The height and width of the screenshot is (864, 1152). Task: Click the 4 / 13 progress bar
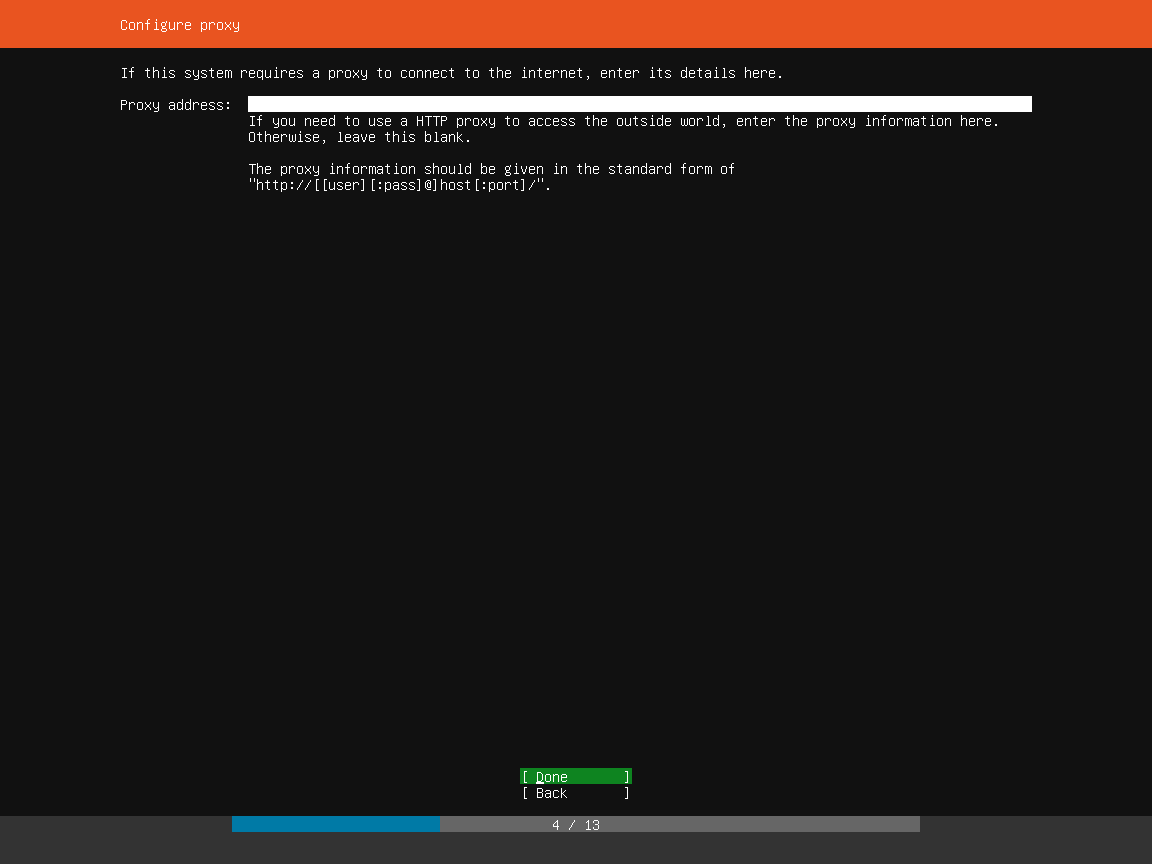pyautogui.click(x=575, y=824)
